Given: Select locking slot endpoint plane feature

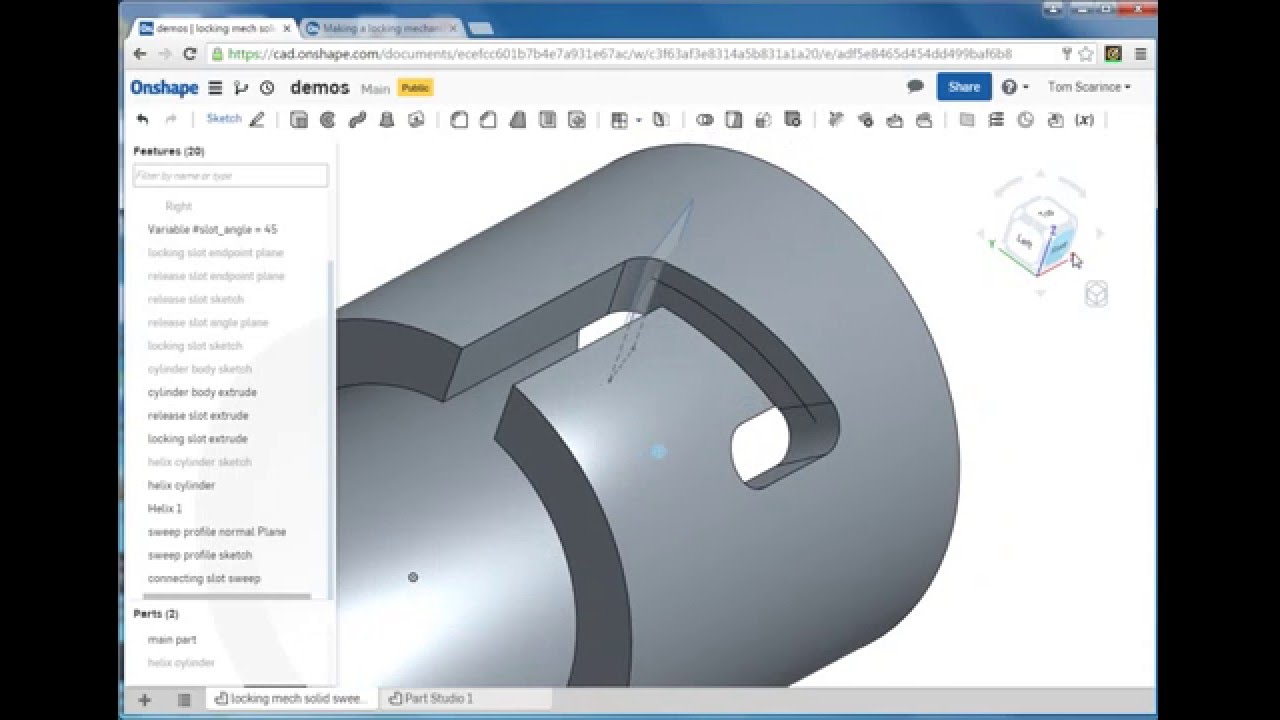Looking at the screenshot, I should [215, 253].
